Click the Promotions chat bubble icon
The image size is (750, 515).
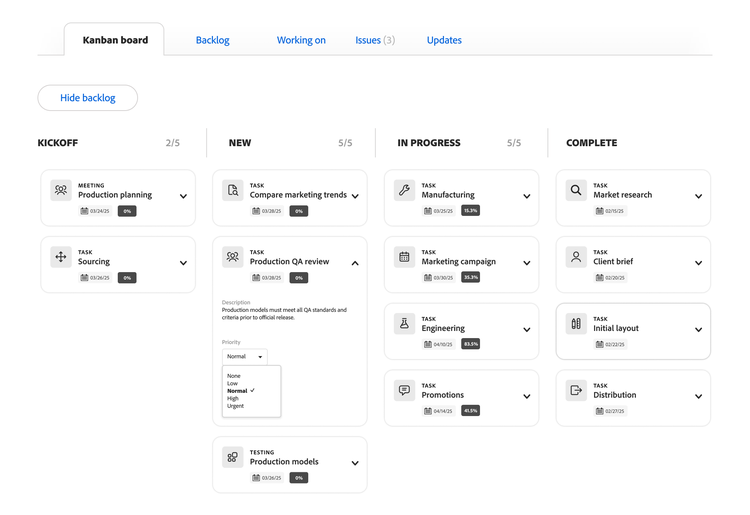404,390
